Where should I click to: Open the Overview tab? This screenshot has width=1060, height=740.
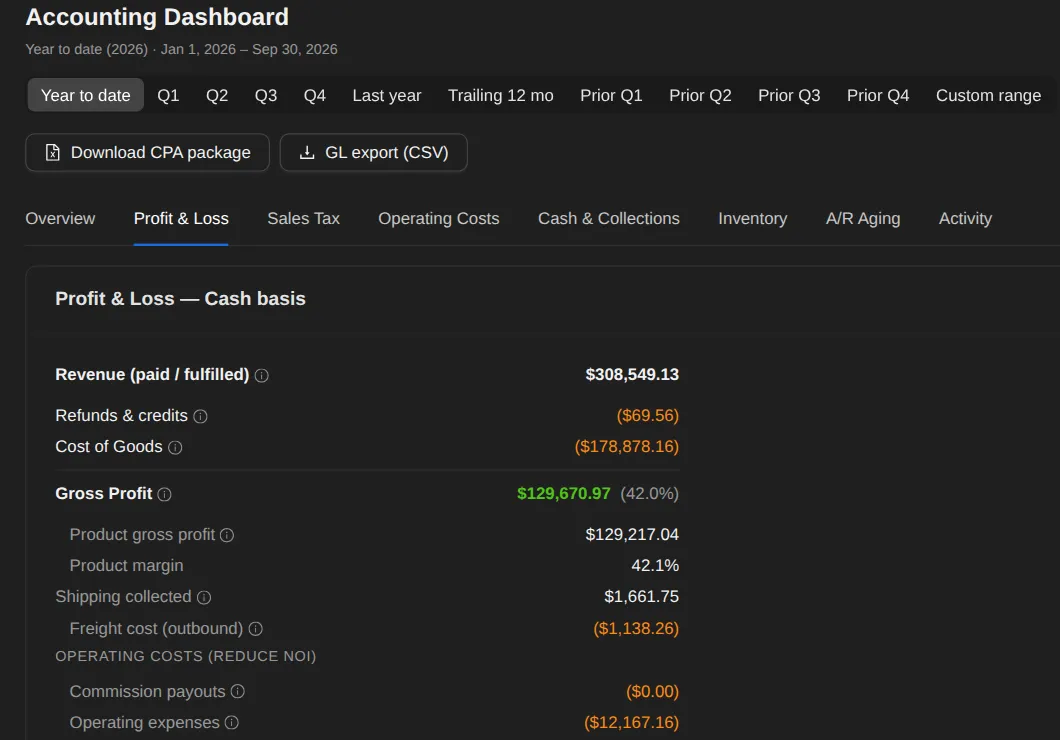(60, 219)
